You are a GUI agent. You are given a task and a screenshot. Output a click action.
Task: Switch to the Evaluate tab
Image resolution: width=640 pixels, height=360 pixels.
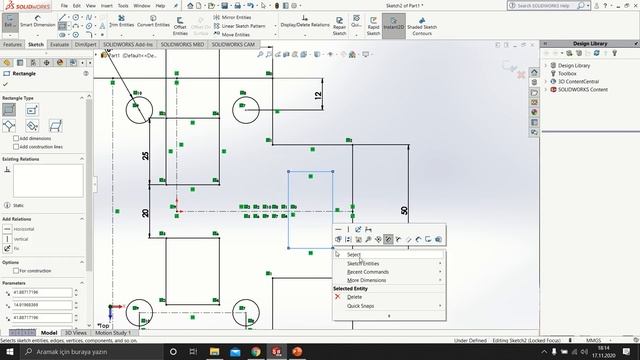click(60, 44)
